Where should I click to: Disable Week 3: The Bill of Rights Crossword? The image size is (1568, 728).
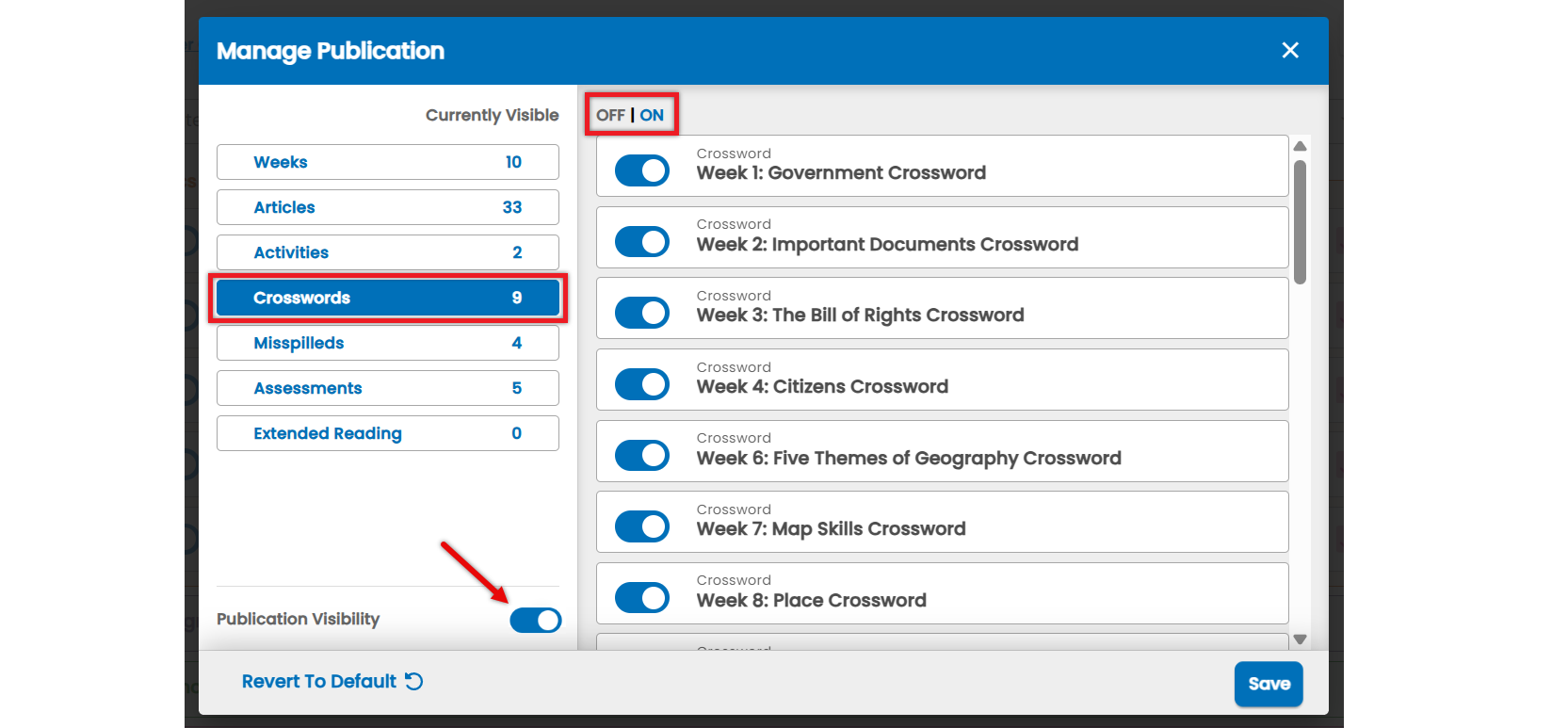pyautogui.click(x=642, y=313)
